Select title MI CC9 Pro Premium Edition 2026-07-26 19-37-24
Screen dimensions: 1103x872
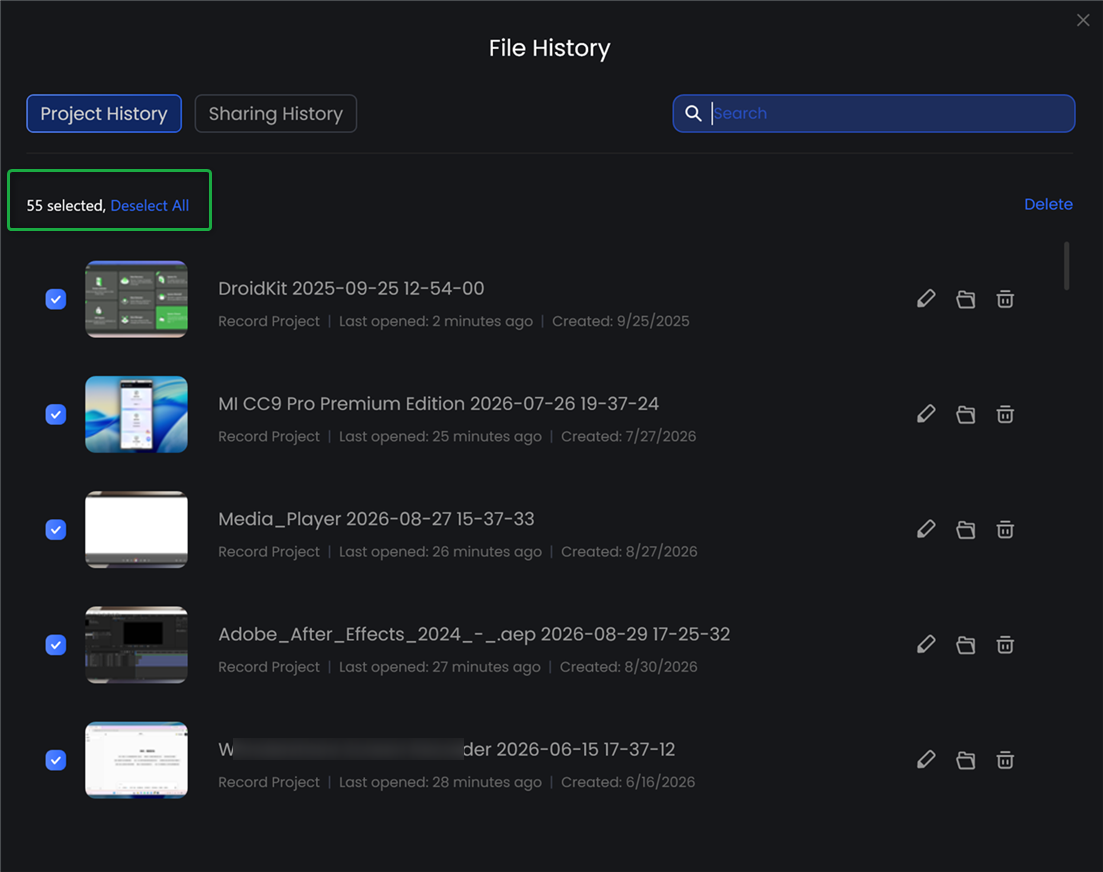[x=438, y=404]
